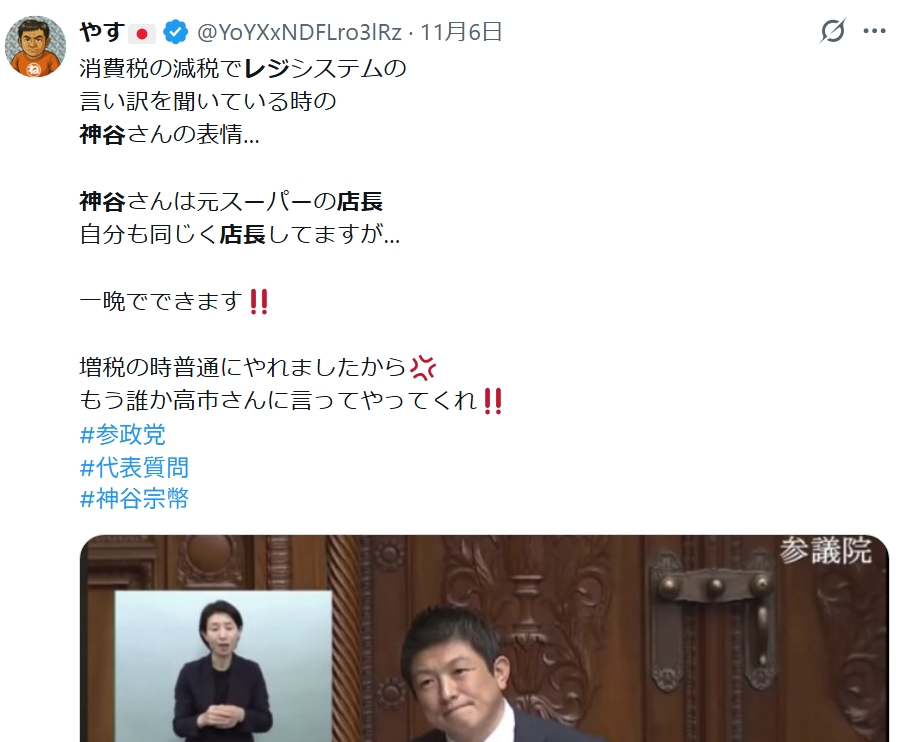This screenshot has width=912, height=742.
Task: Click the double exclamation after やってくれ
Action: point(493,401)
